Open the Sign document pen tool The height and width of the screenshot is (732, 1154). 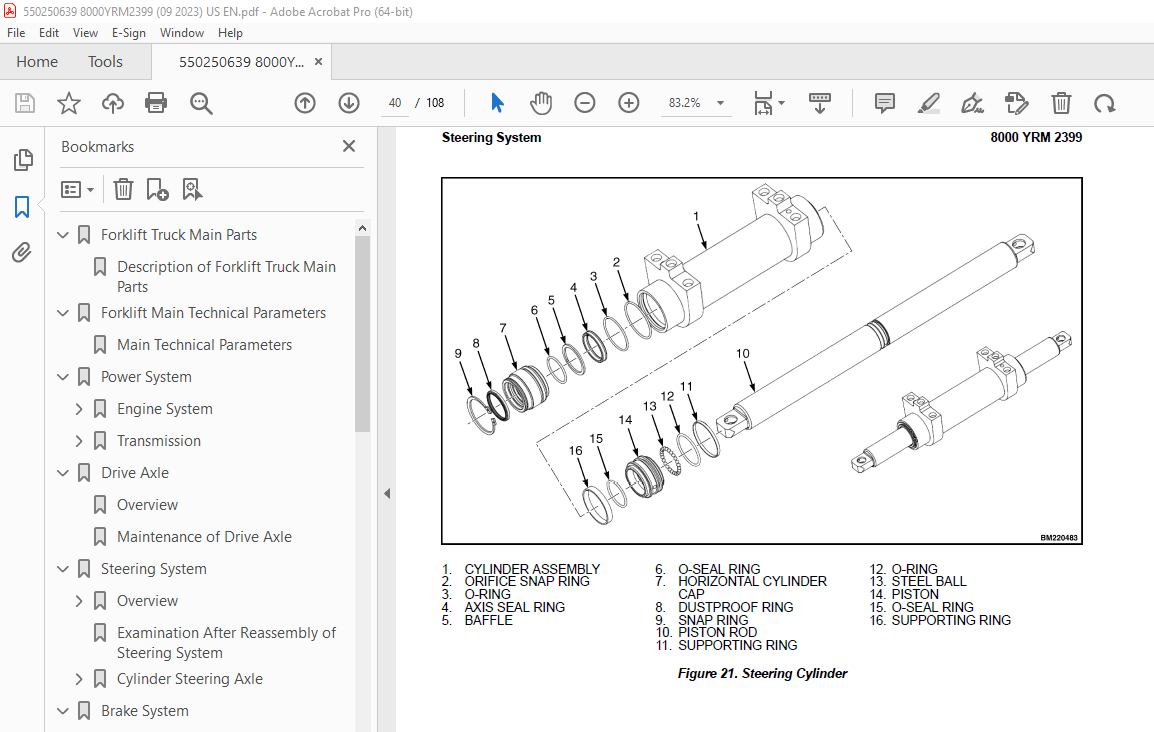[x=972, y=103]
